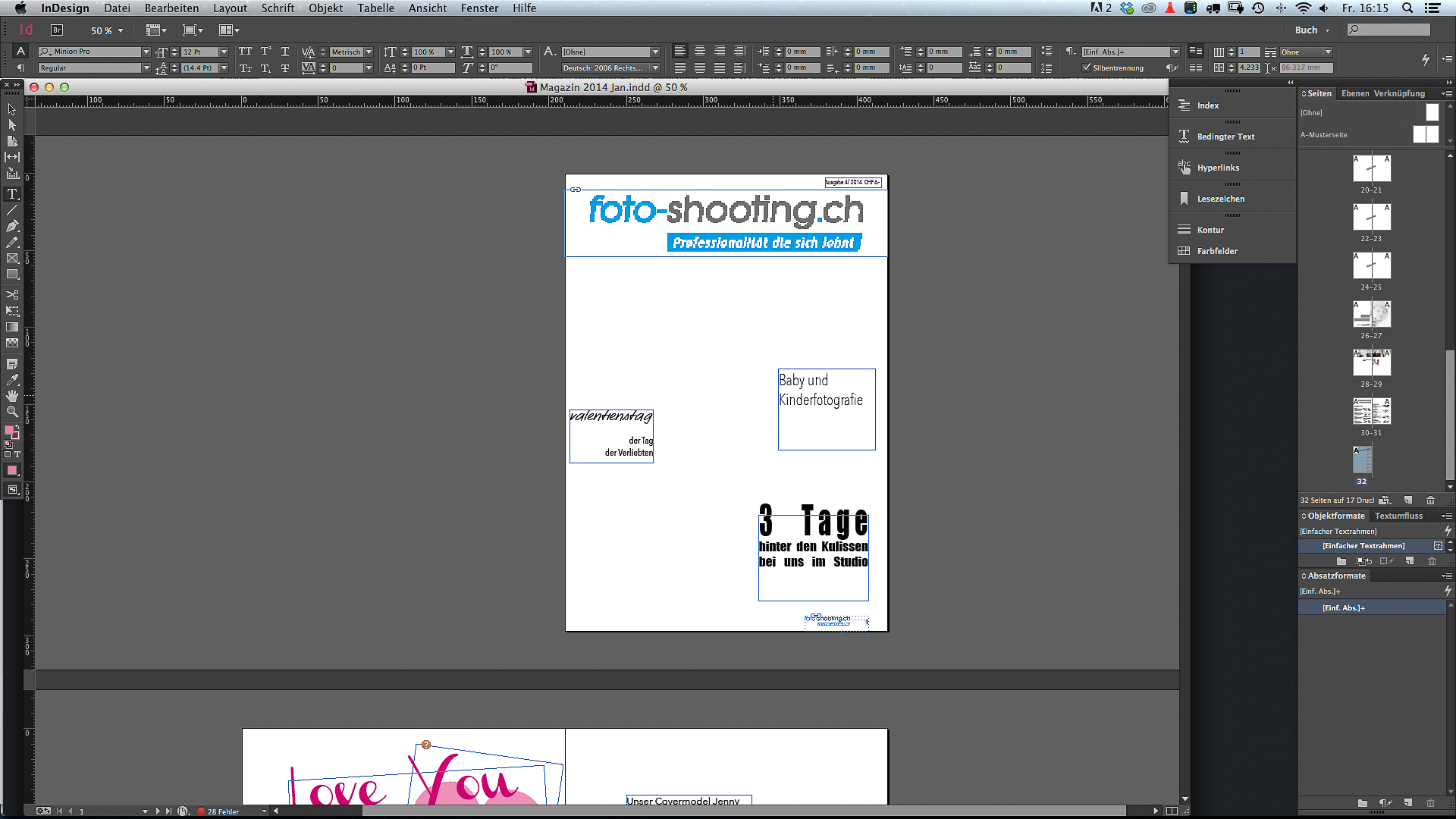Activate the Hand tool
Screen dimensions: 1456x819
(x=12, y=396)
